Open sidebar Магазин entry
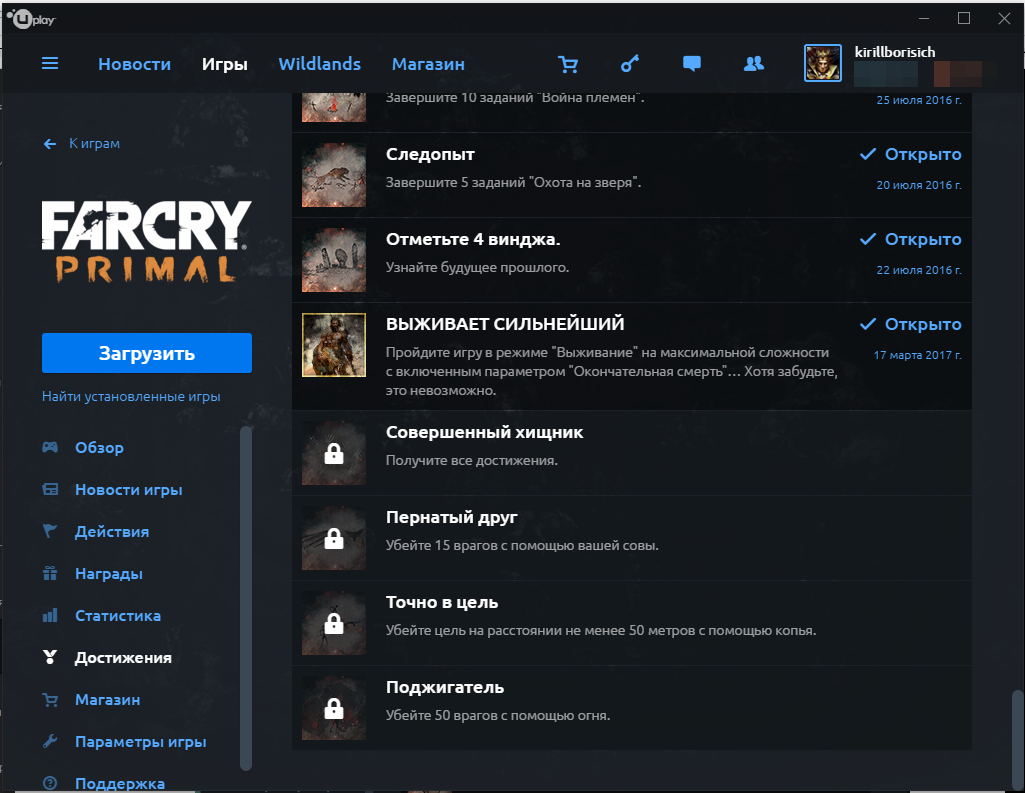The image size is (1025, 793). click(x=108, y=700)
